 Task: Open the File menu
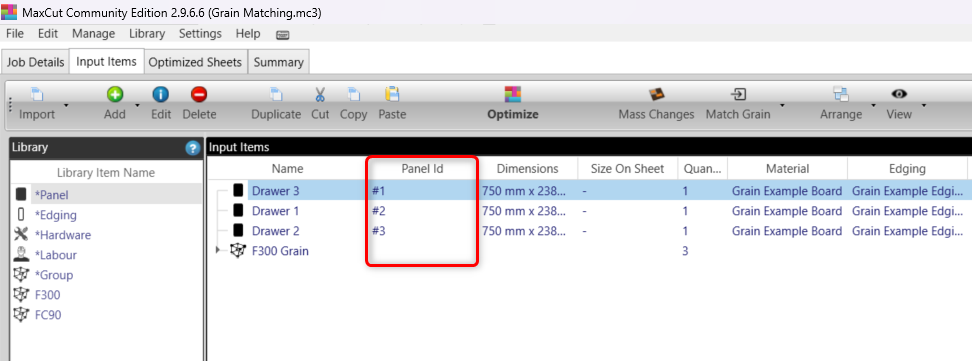15,33
